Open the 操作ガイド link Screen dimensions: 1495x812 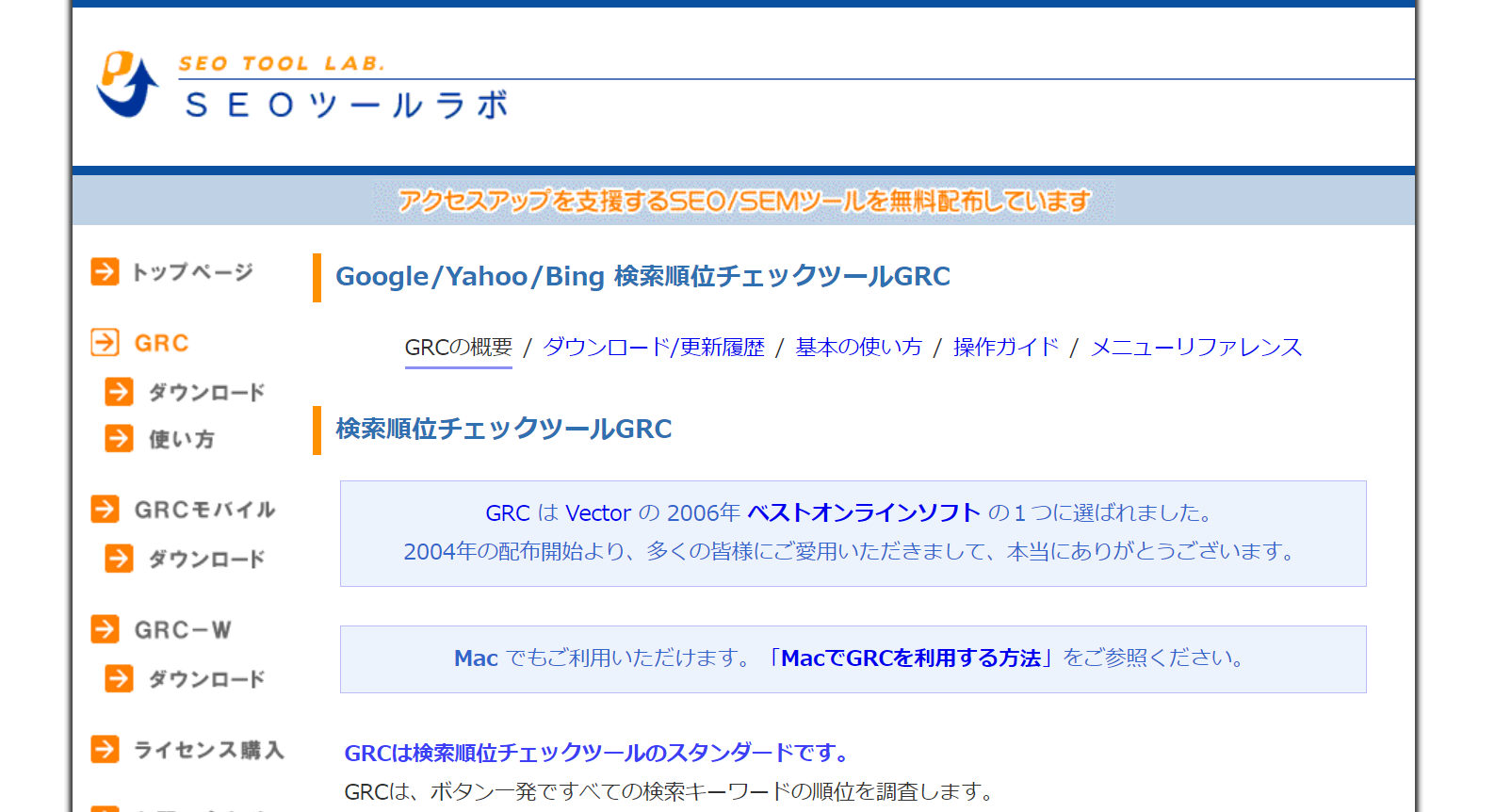(1006, 348)
